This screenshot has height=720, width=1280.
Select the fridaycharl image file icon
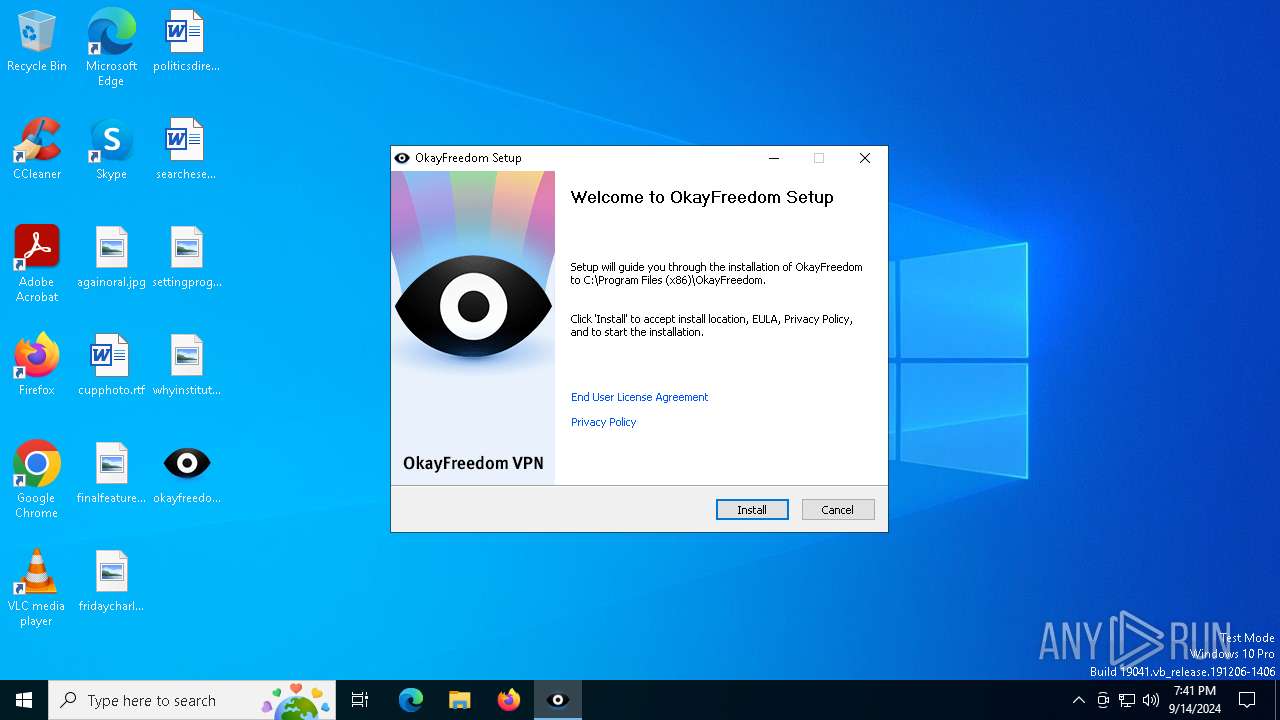click(111, 582)
